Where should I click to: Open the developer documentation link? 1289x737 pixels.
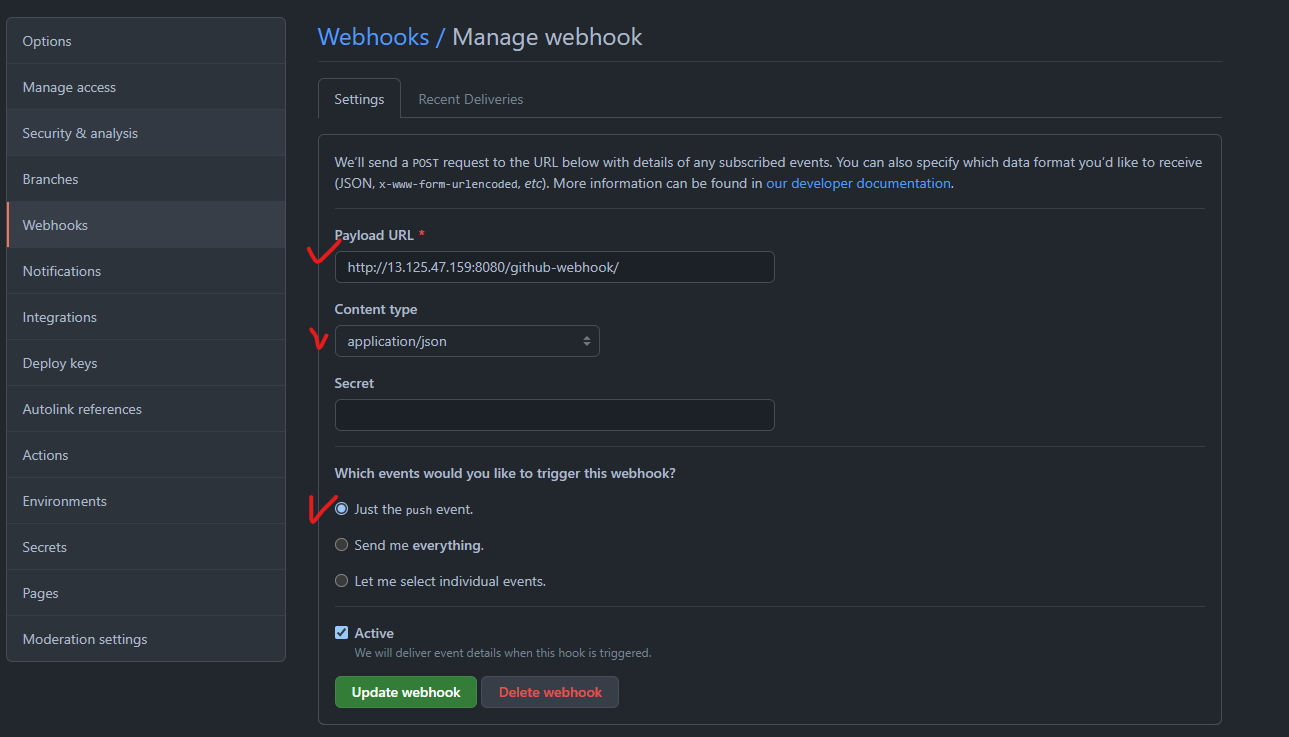click(x=858, y=183)
